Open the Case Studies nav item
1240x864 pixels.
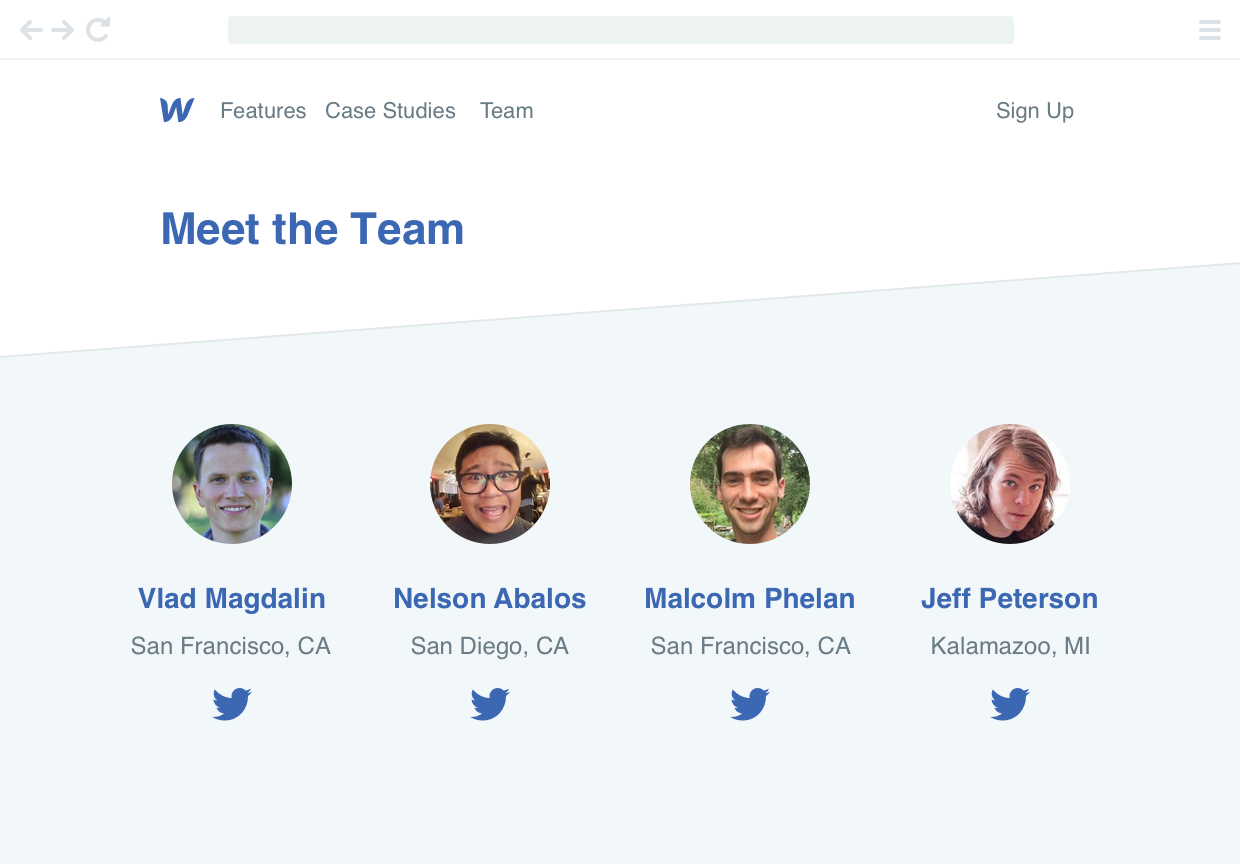tap(390, 111)
